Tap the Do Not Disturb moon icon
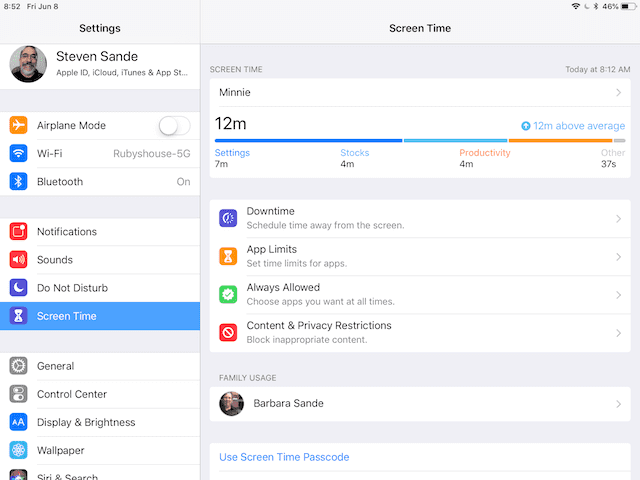Image resolution: width=640 pixels, height=480 pixels. click(18, 288)
